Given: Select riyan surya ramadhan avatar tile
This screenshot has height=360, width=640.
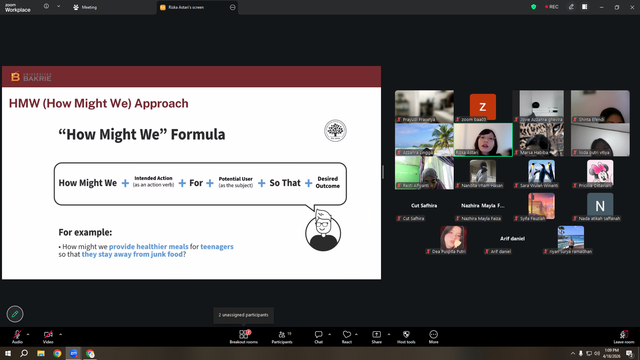Looking at the screenshot, I should [571, 239].
